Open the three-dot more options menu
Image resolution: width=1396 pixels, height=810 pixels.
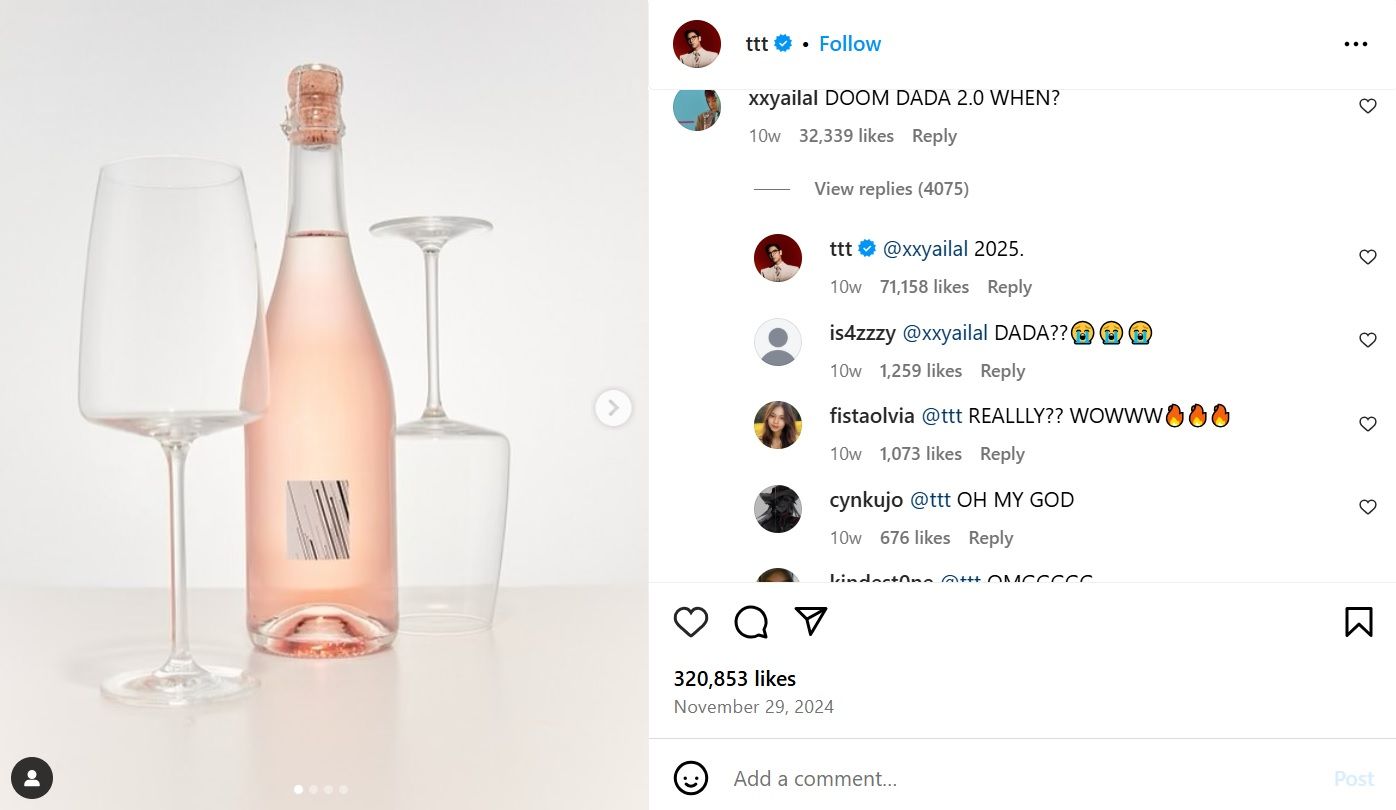(x=1355, y=44)
